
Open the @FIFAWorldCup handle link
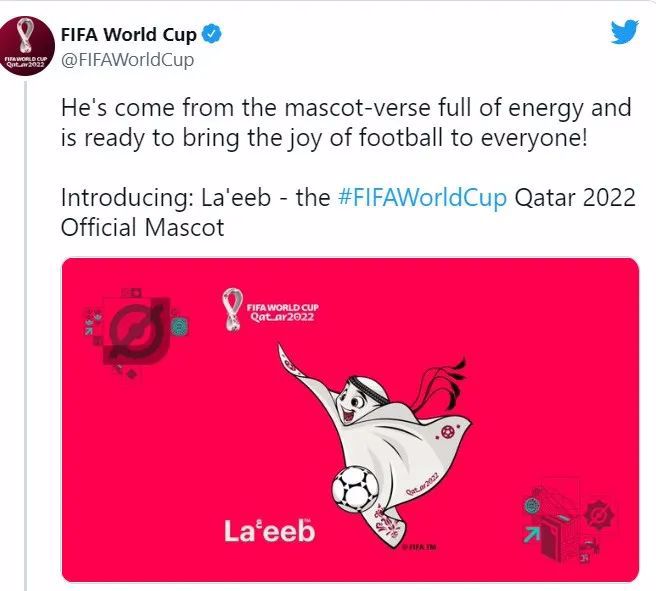[128, 60]
